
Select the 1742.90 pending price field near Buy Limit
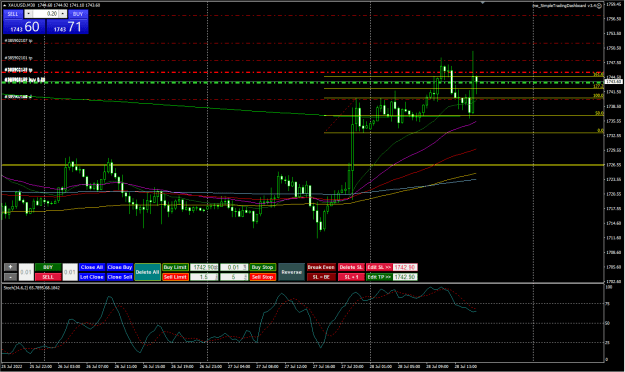tap(204, 267)
